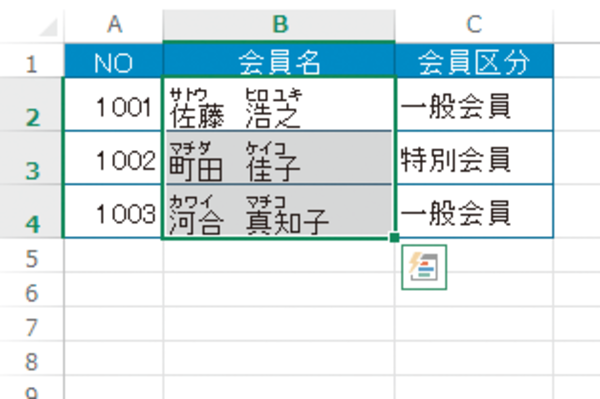Click the fill handle of the selection
This screenshot has width=600, height=399.
click(x=395, y=238)
